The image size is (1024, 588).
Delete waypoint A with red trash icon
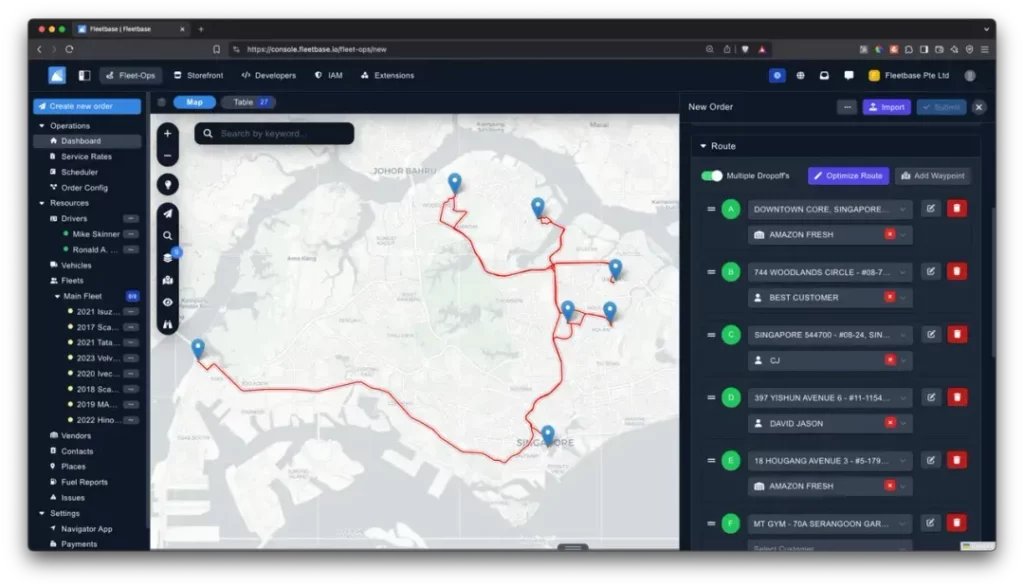click(x=957, y=209)
